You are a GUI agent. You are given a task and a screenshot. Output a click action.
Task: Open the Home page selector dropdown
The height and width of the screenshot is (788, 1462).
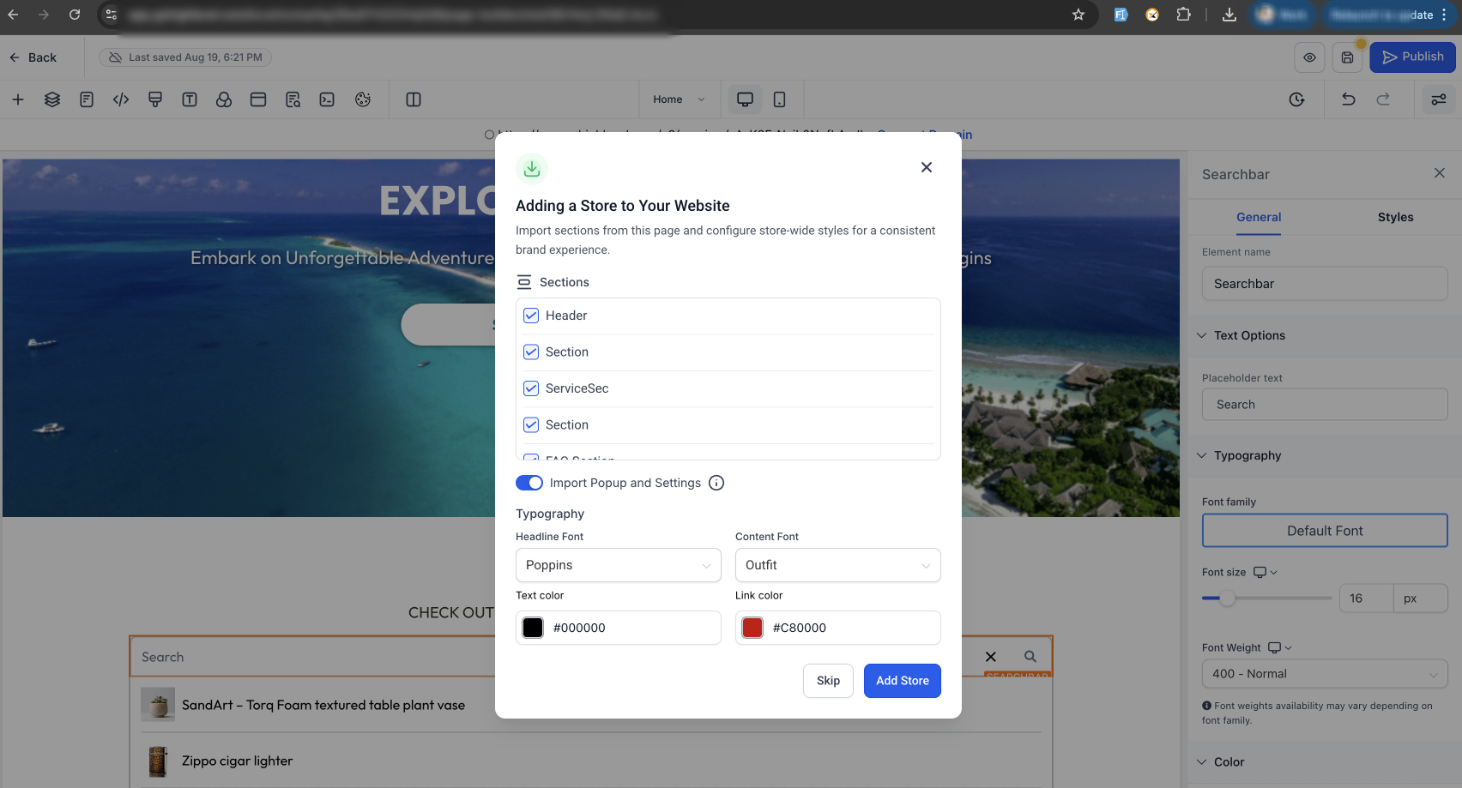[x=679, y=100]
